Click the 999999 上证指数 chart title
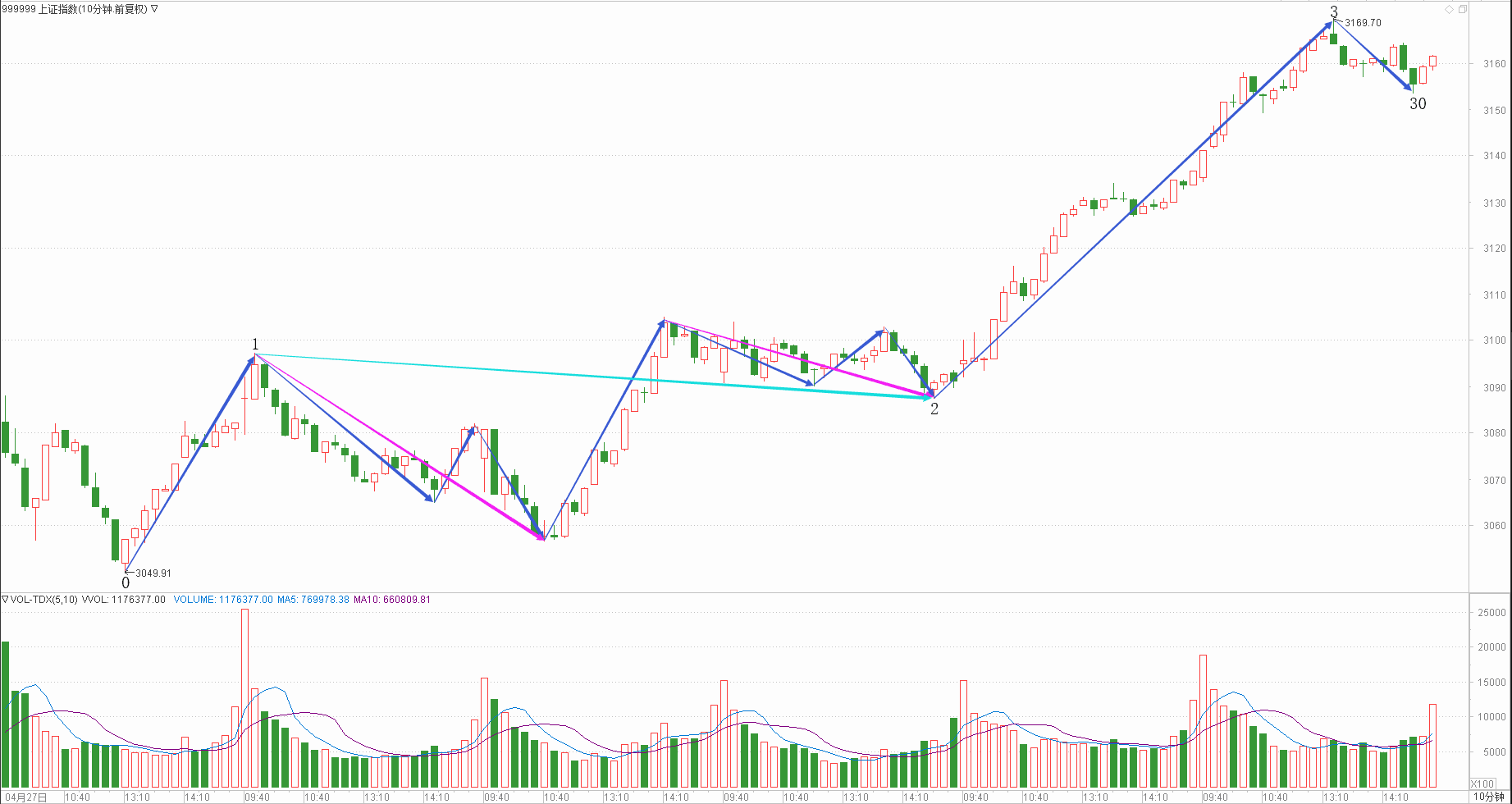 pos(74,9)
